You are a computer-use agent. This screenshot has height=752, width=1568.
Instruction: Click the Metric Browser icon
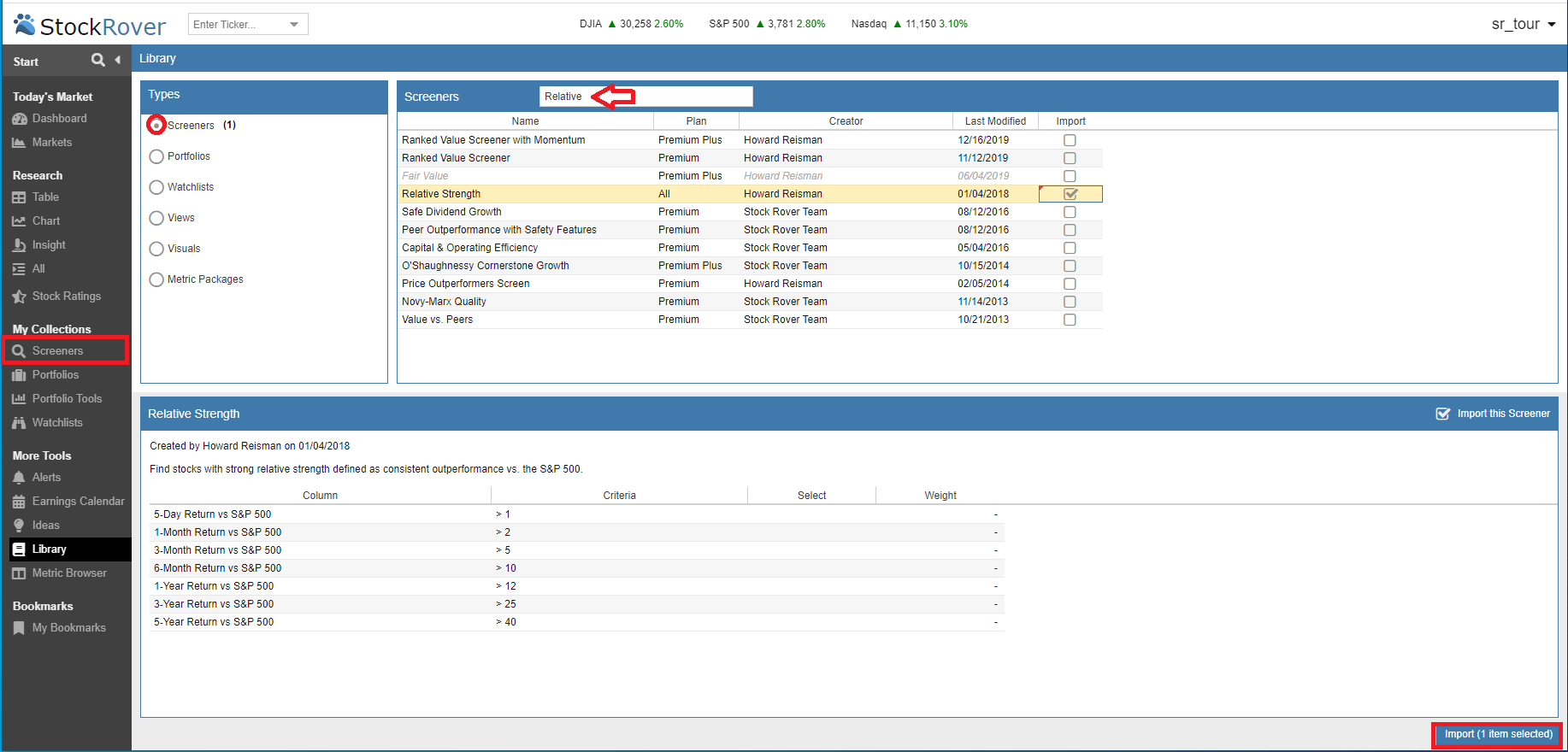(x=19, y=573)
